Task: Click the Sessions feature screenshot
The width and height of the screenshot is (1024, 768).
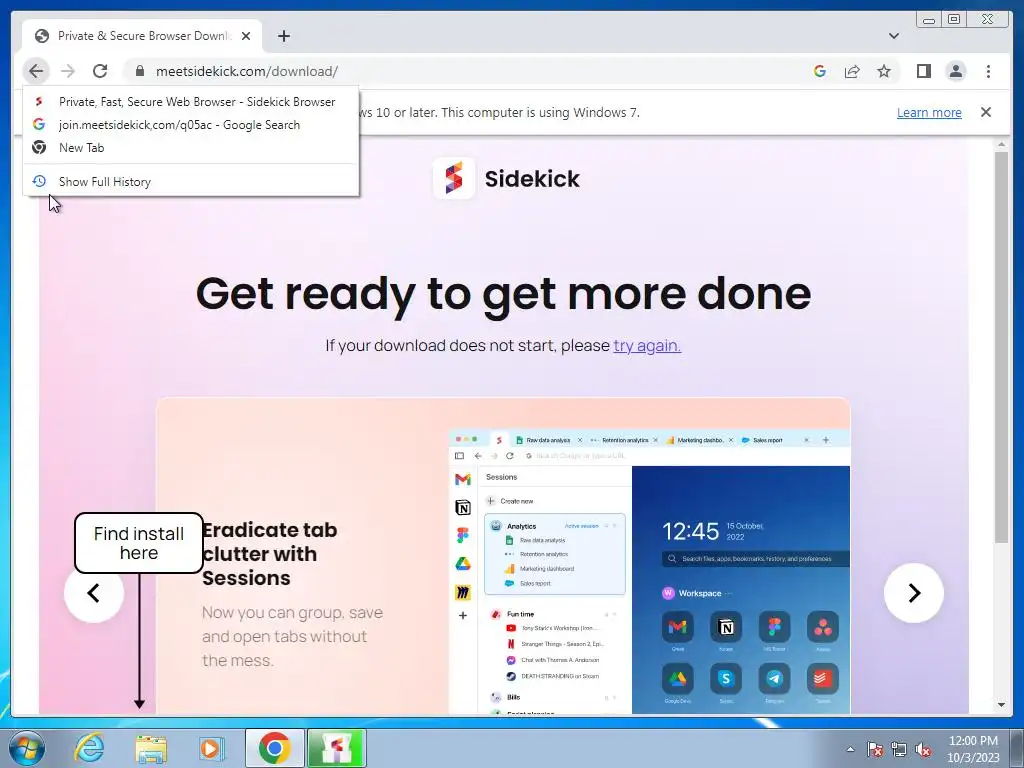Action: pos(649,571)
